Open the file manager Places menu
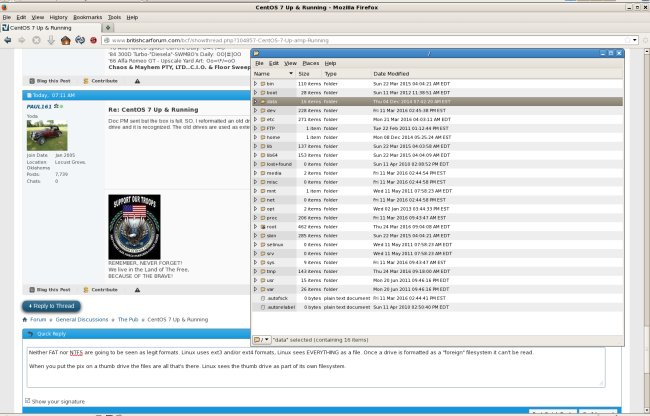The width and height of the screenshot is (650, 416). 310,63
